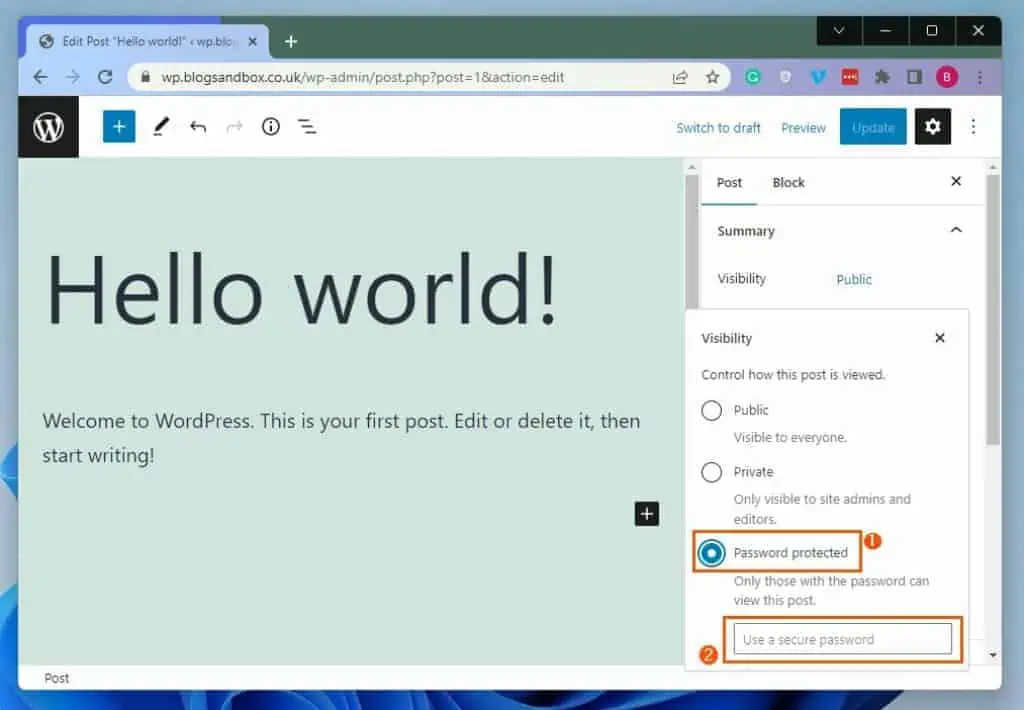Open the editor Options three-dot menu
The width and height of the screenshot is (1024, 710).
pos(973,127)
